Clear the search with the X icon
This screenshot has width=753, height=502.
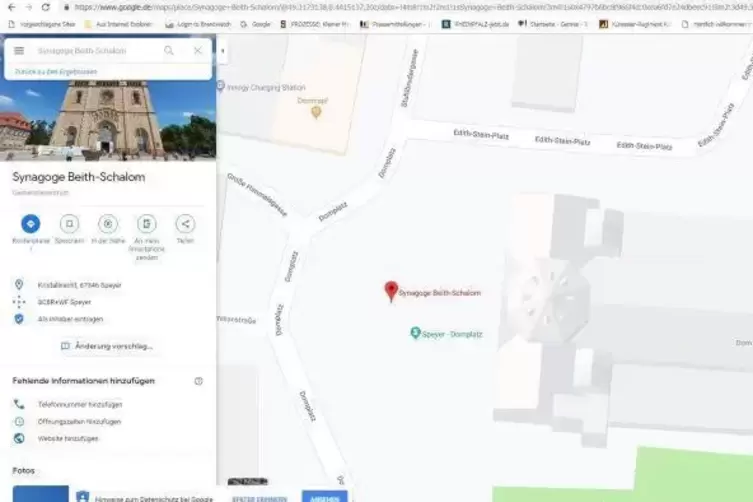197,50
